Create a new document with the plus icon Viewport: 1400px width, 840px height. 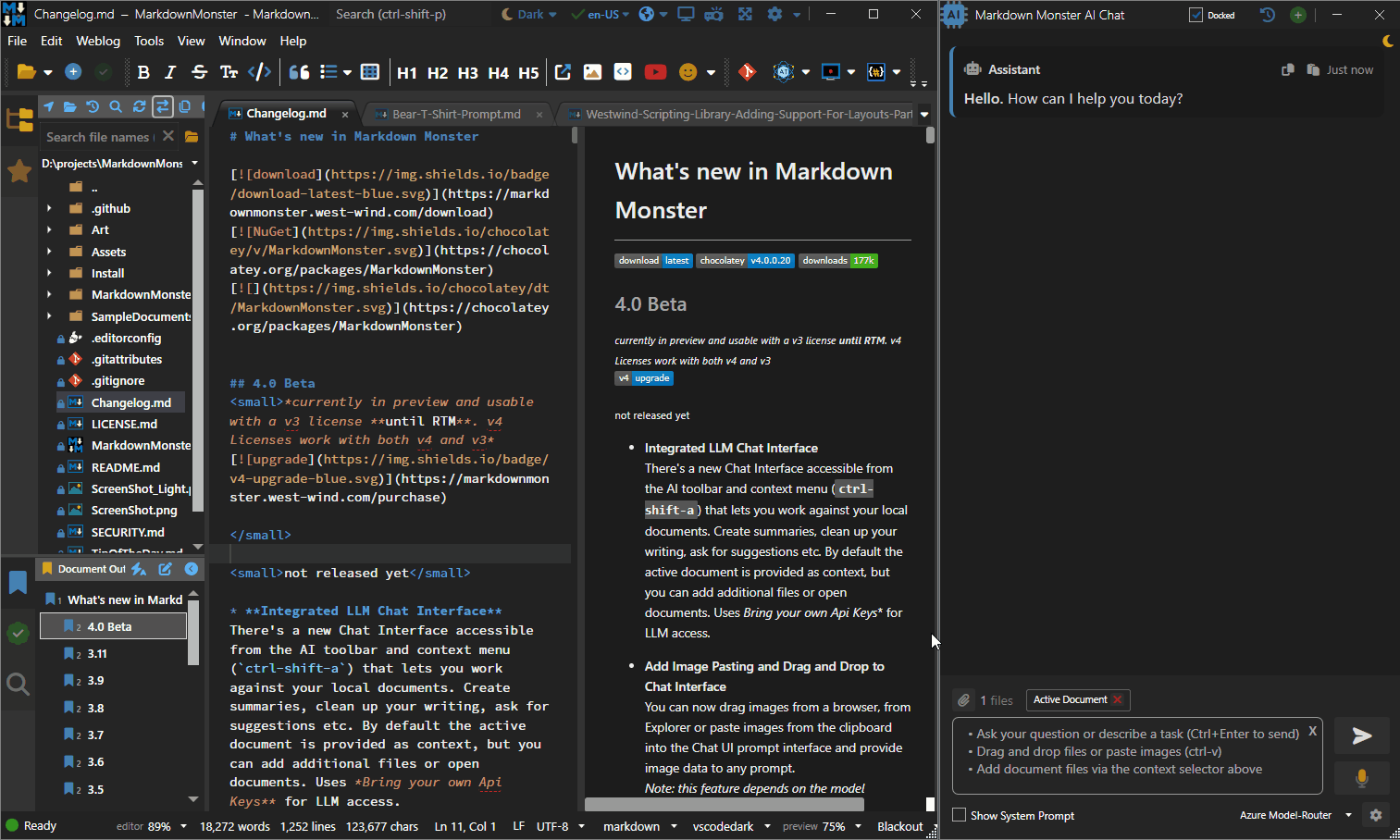[73, 72]
